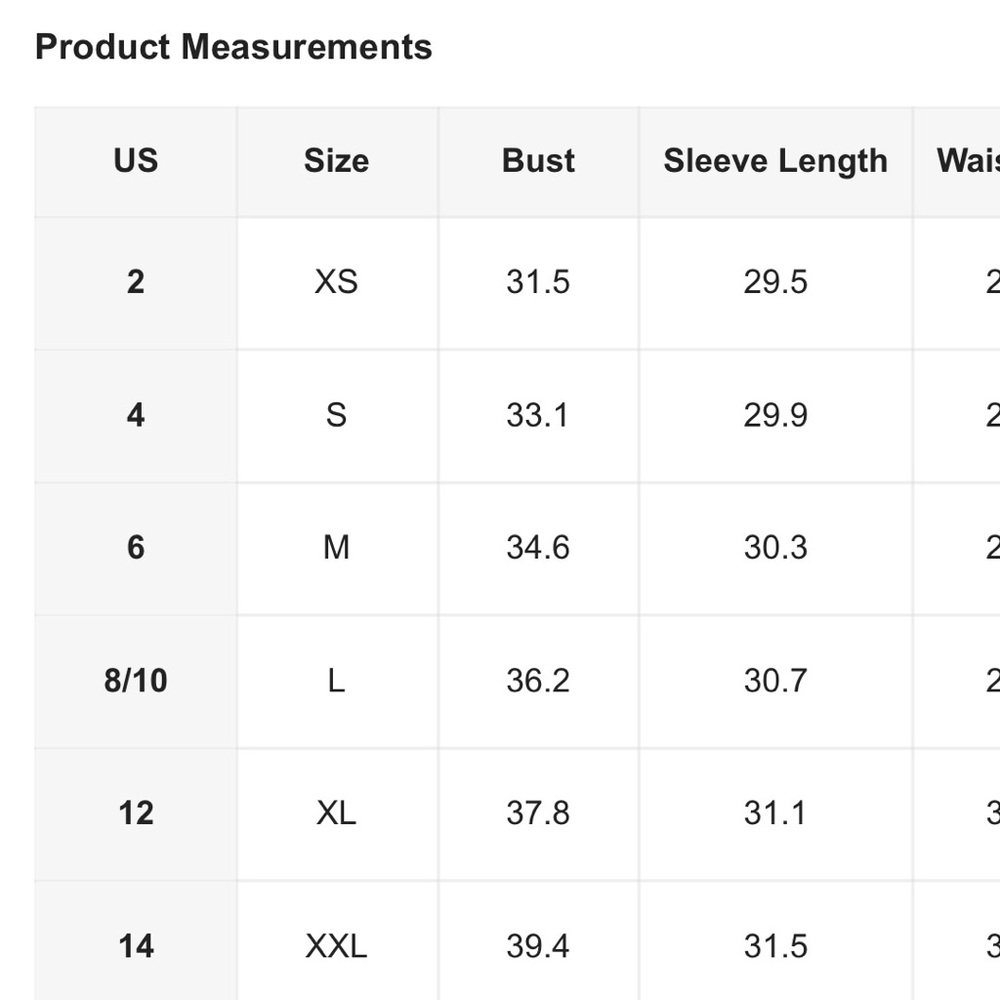The image size is (1000, 1000).
Task: Click sleeve length value 31.1
Action: coord(775,813)
